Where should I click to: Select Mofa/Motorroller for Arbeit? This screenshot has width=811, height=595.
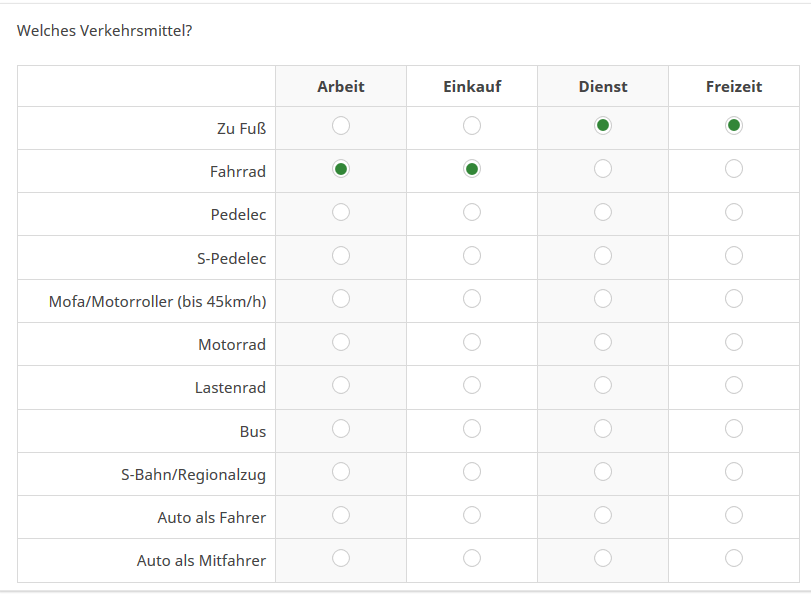(341, 298)
